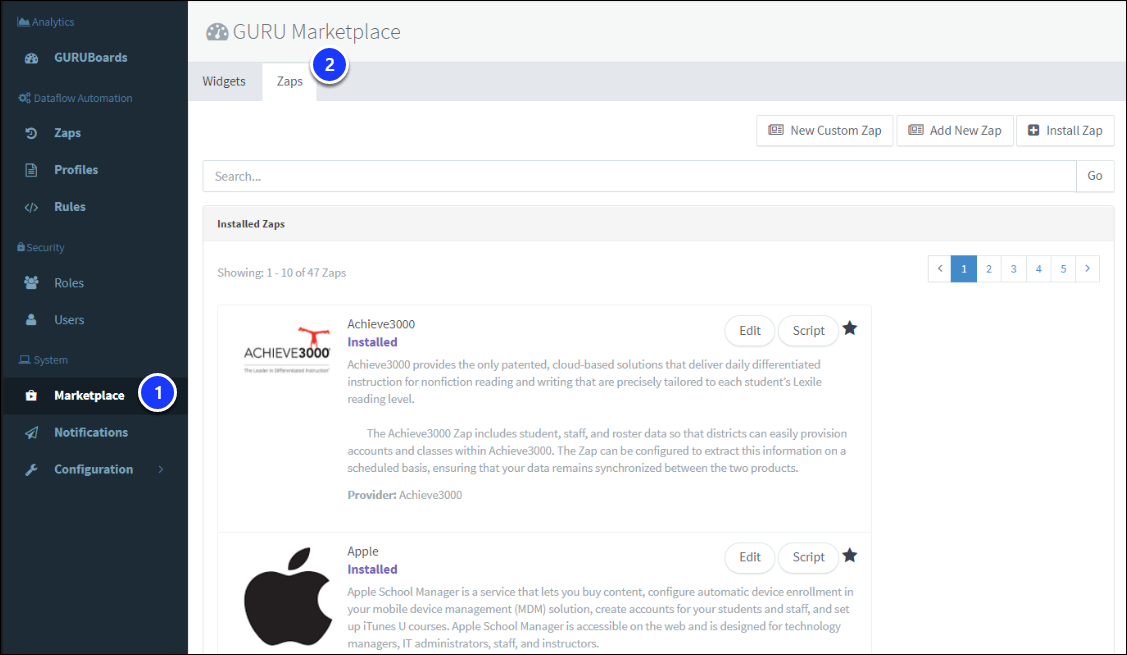Click the GURUBoards dashboard icon
The height and width of the screenshot is (655, 1127).
click(32, 58)
